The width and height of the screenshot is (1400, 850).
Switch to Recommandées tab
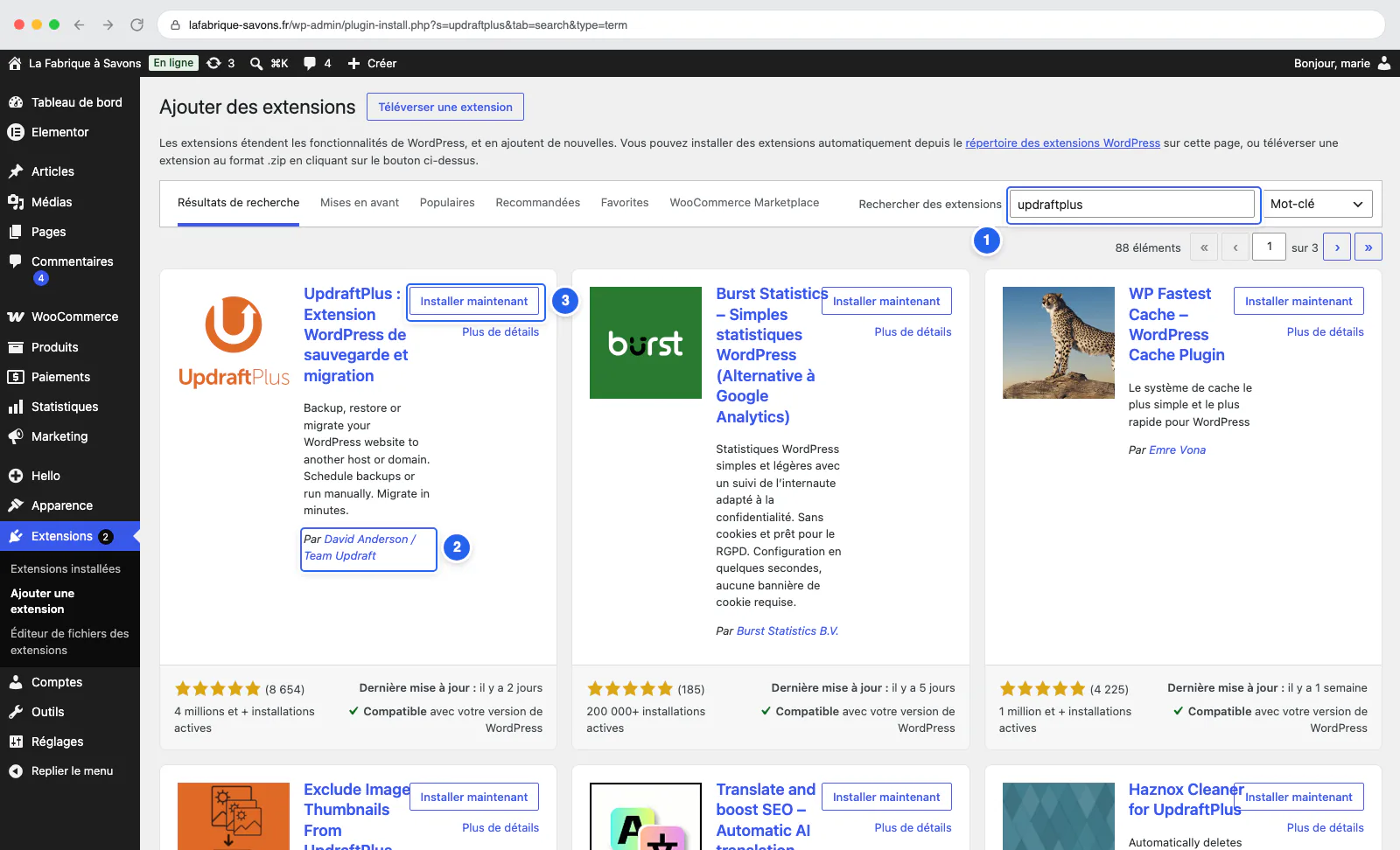(x=537, y=203)
